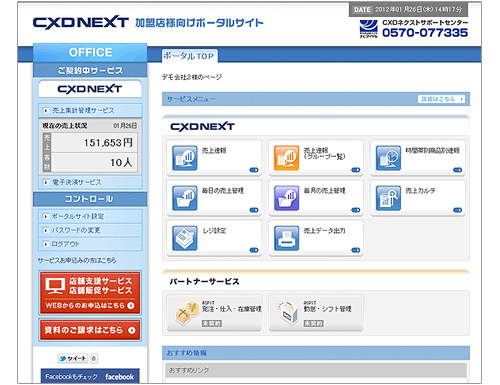Open the orange 売上速報 group list icon
Viewport: 500px width, 385px height.
click(x=286, y=158)
